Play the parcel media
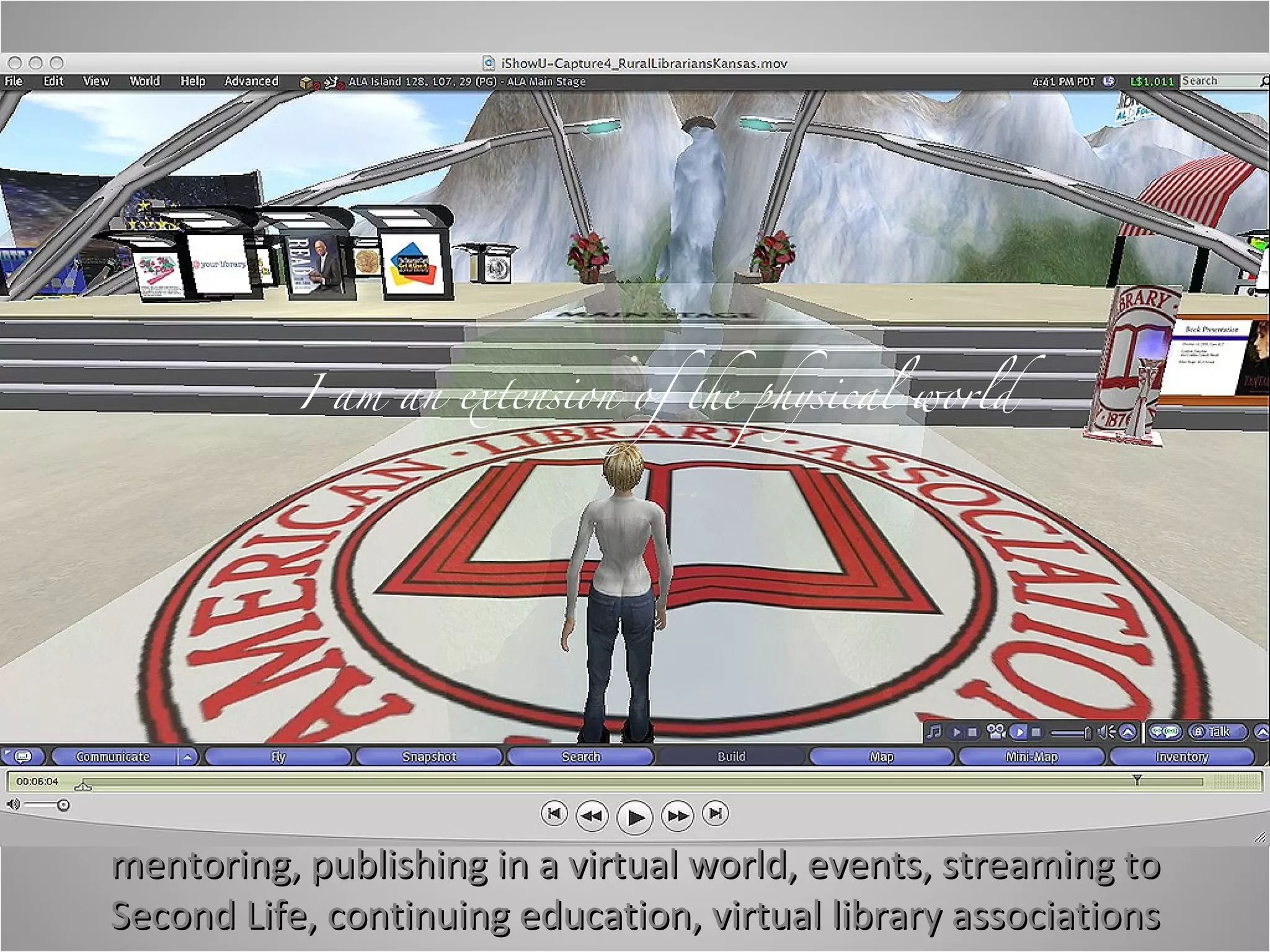The image size is (1270, 952). (1018, 732)
